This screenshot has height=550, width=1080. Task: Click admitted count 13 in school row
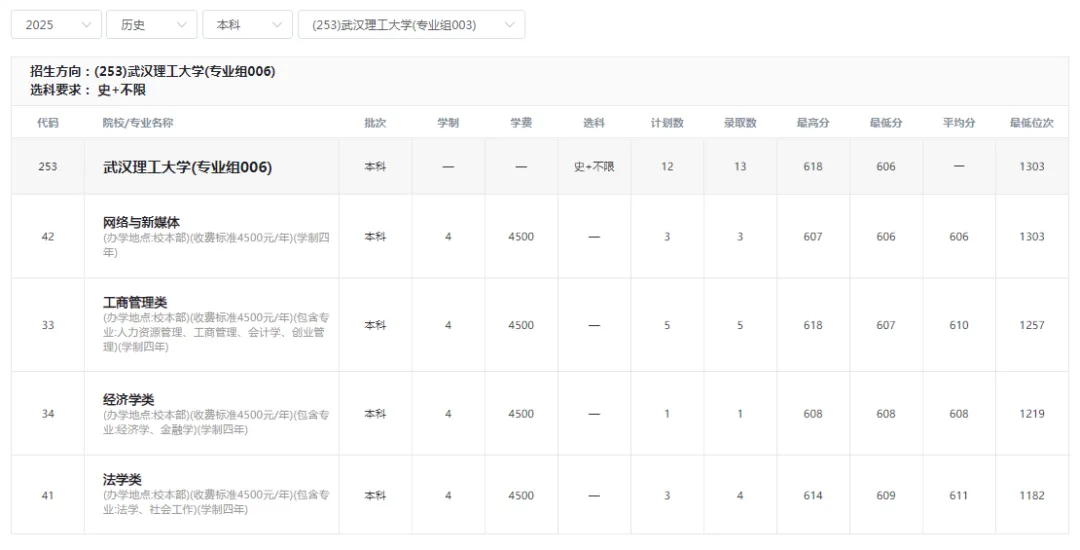(x=740, y=167)
